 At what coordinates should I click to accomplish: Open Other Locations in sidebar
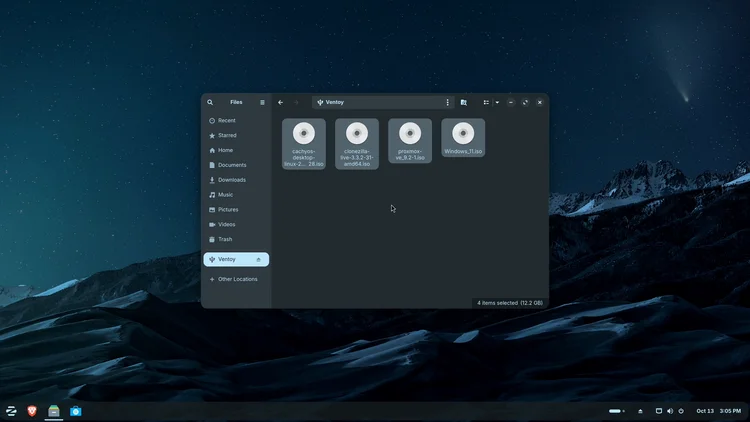(236, 279)
